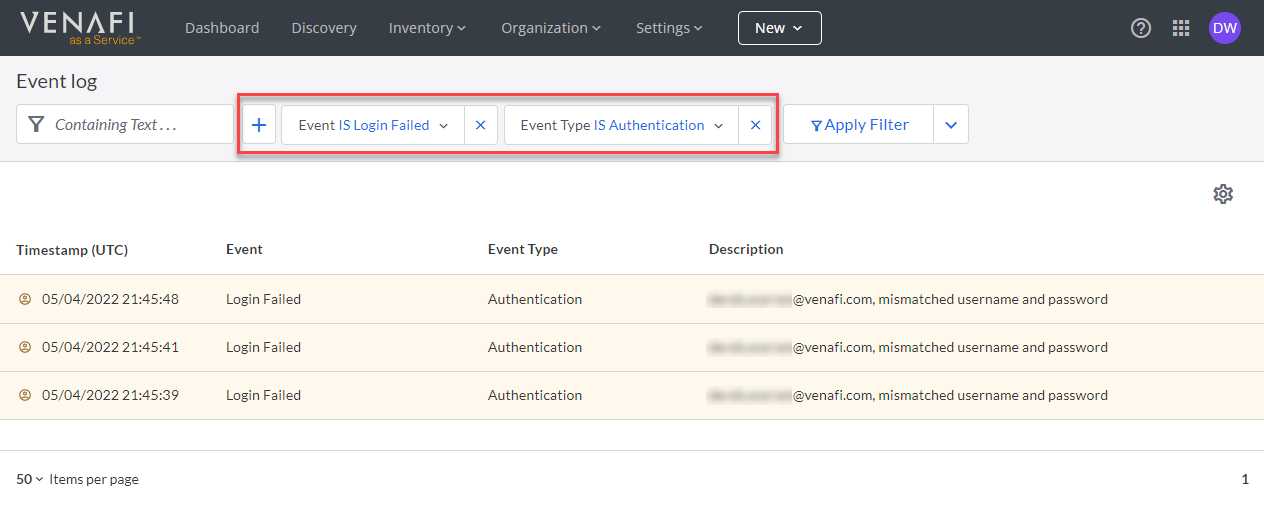This screenshot has height=506, width=1264.
Task: Click Authentication in the 21:45:41 row
Action: pyautogui.click(x=535, y=347)
